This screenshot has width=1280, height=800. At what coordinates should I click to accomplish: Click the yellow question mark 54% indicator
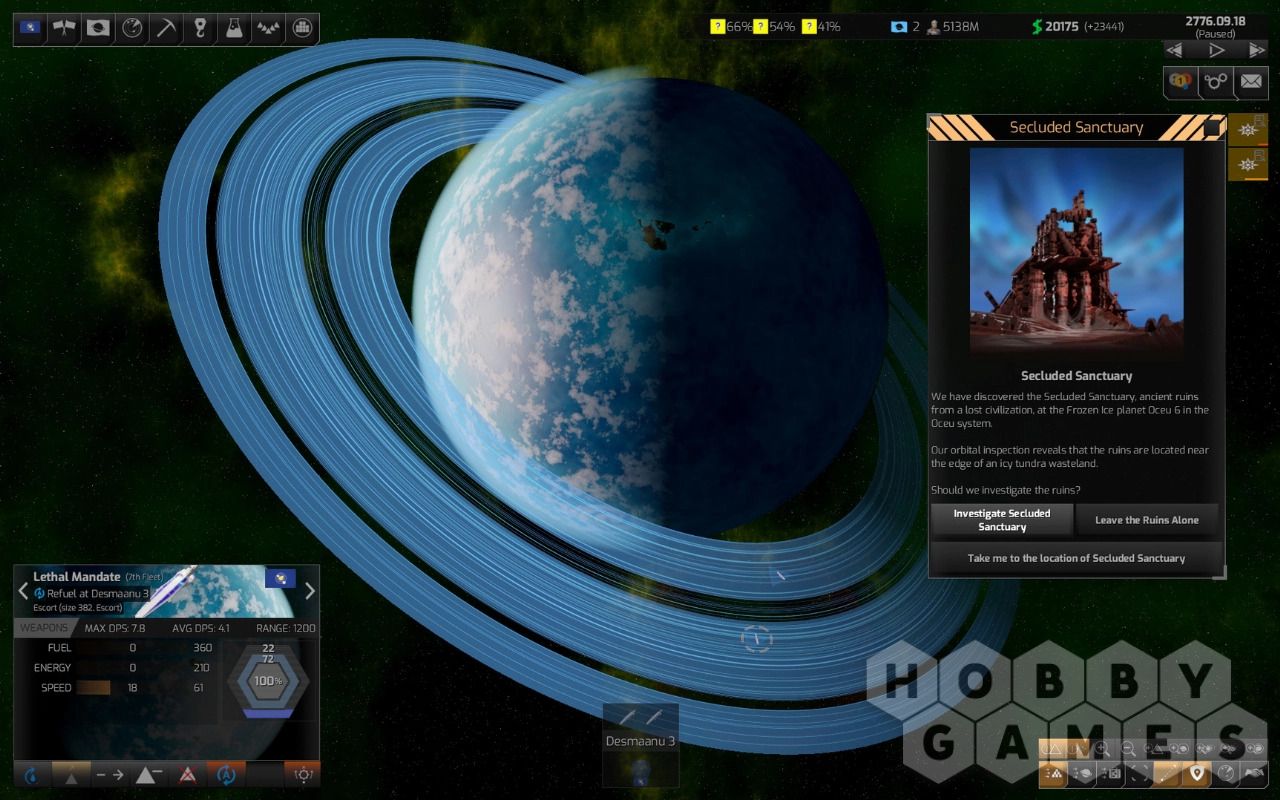coord(776,27)
